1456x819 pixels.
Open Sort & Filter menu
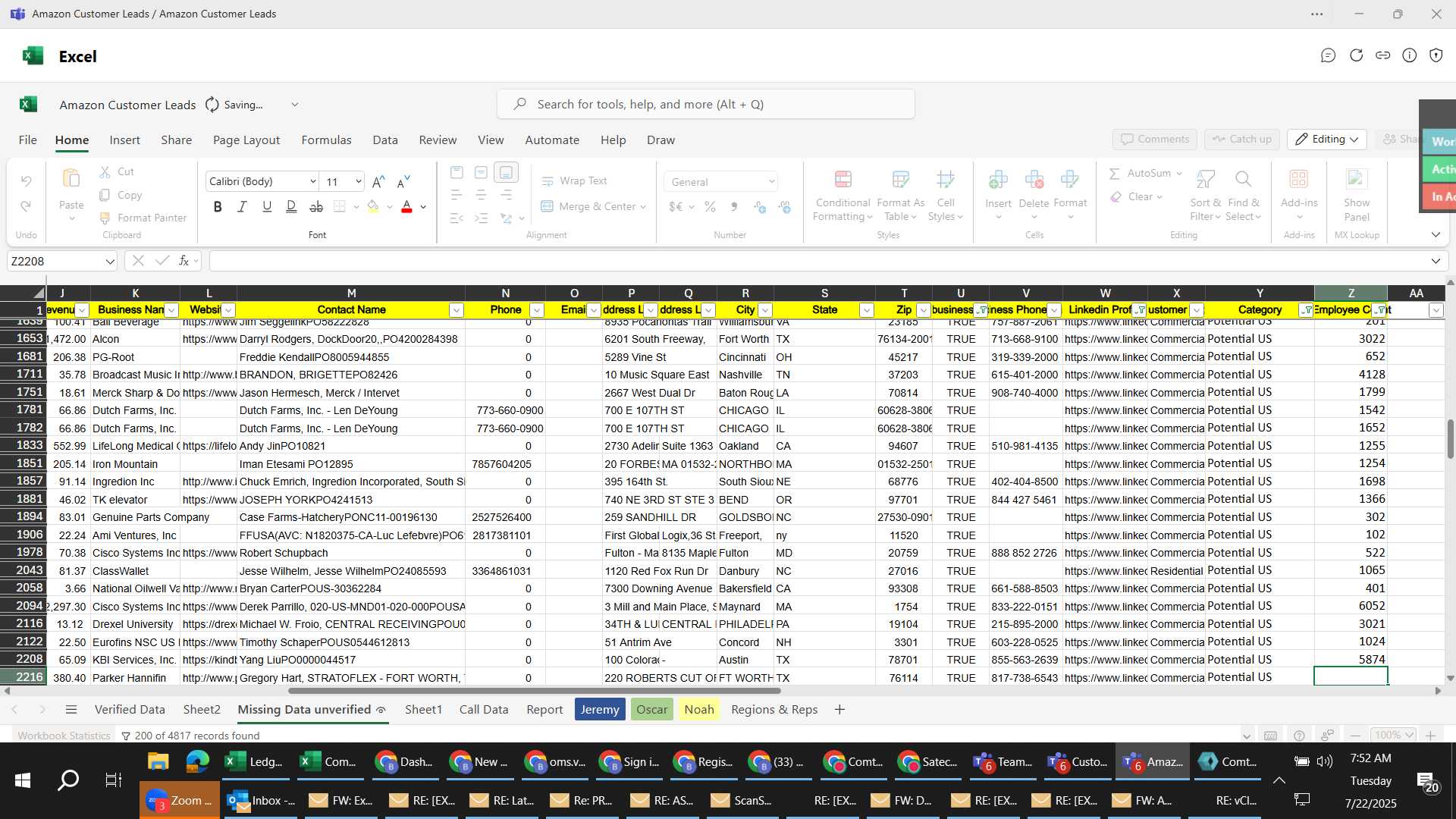pyautogui.click(x=1205, y=196)
